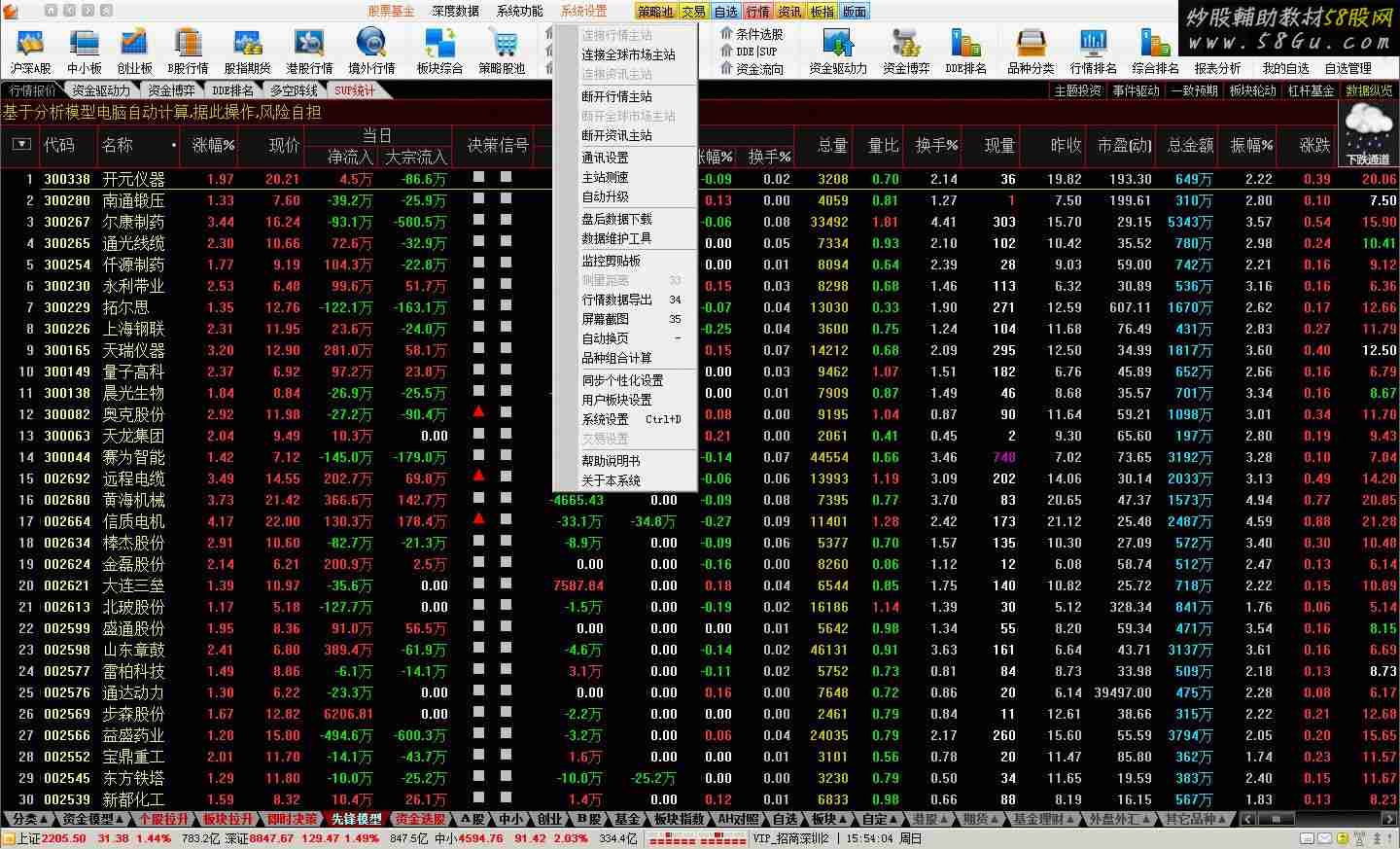
Task: Open the 股票基金 menu
Action: click(391, 12)
